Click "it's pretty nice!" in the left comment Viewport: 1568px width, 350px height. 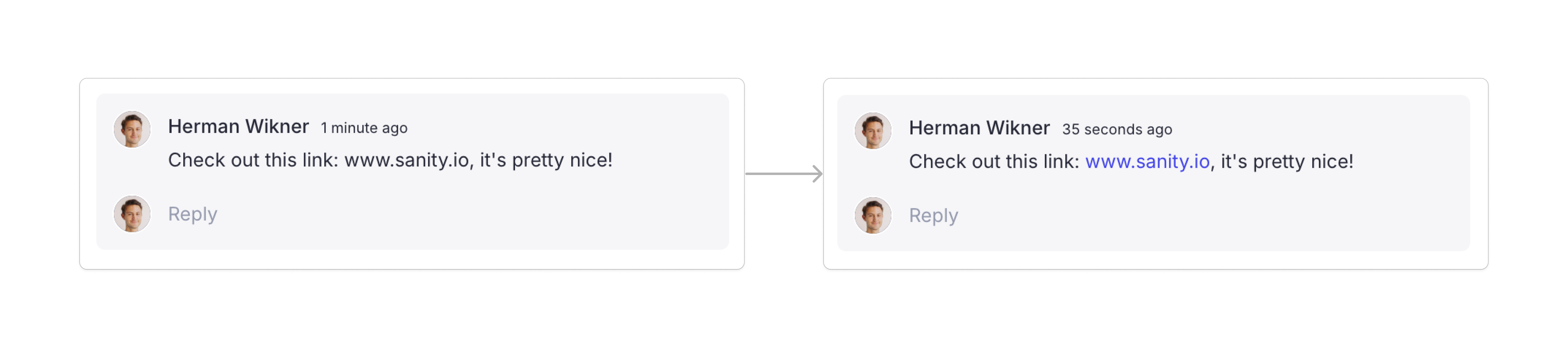coord(546,160)
